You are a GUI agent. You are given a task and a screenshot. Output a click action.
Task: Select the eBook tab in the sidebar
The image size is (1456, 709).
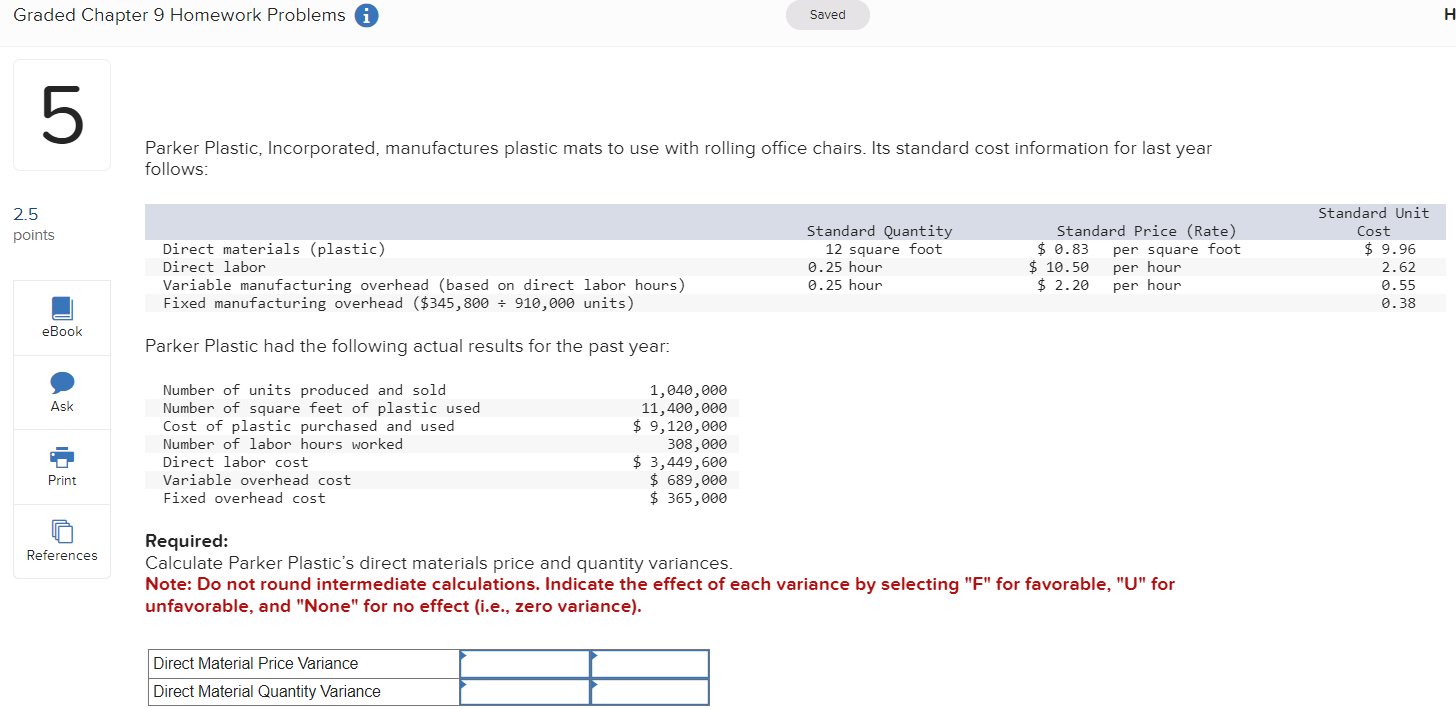pyautogui.click(x=61, y=316)
